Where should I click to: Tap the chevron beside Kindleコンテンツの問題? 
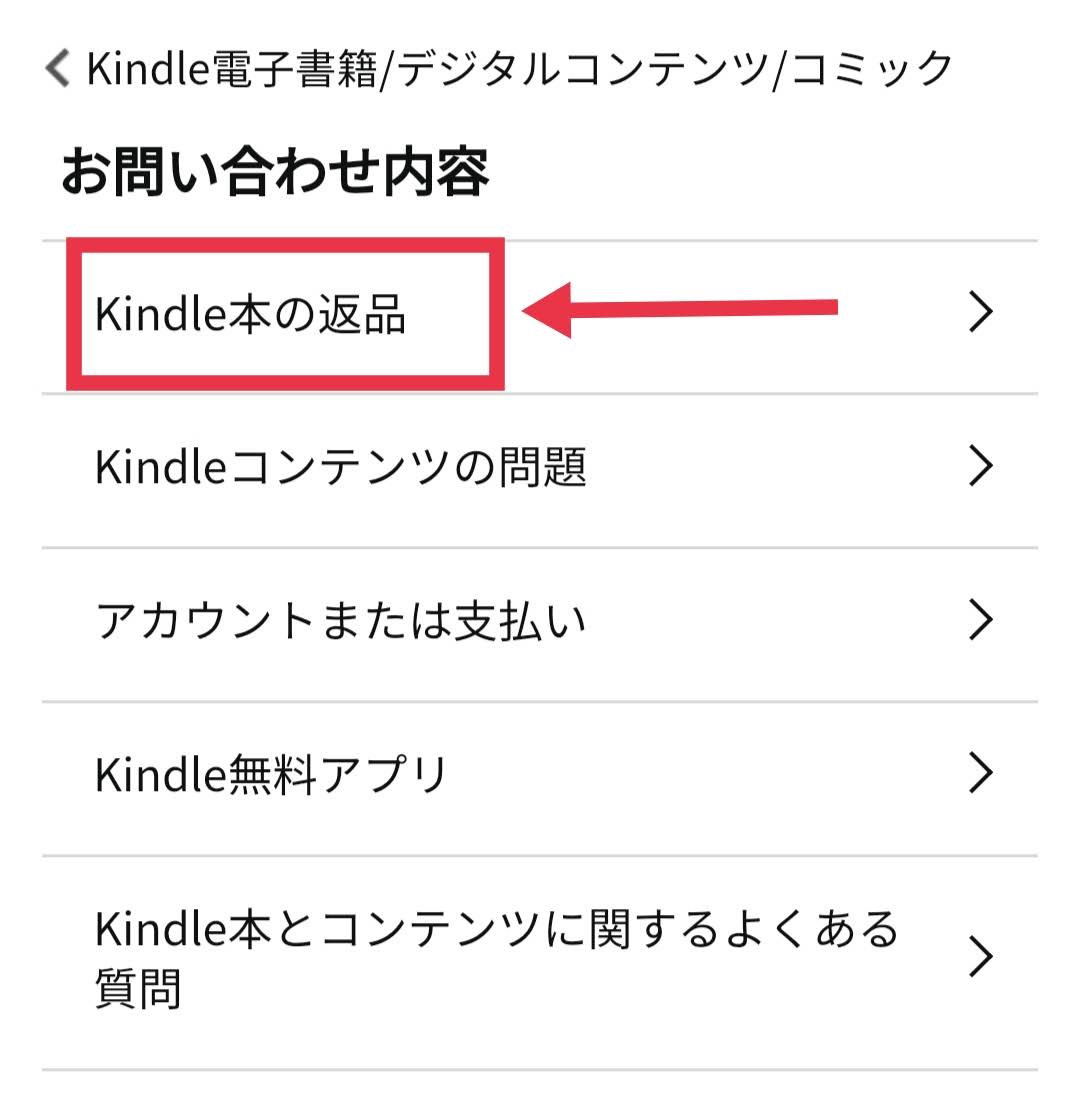[981, 466]
